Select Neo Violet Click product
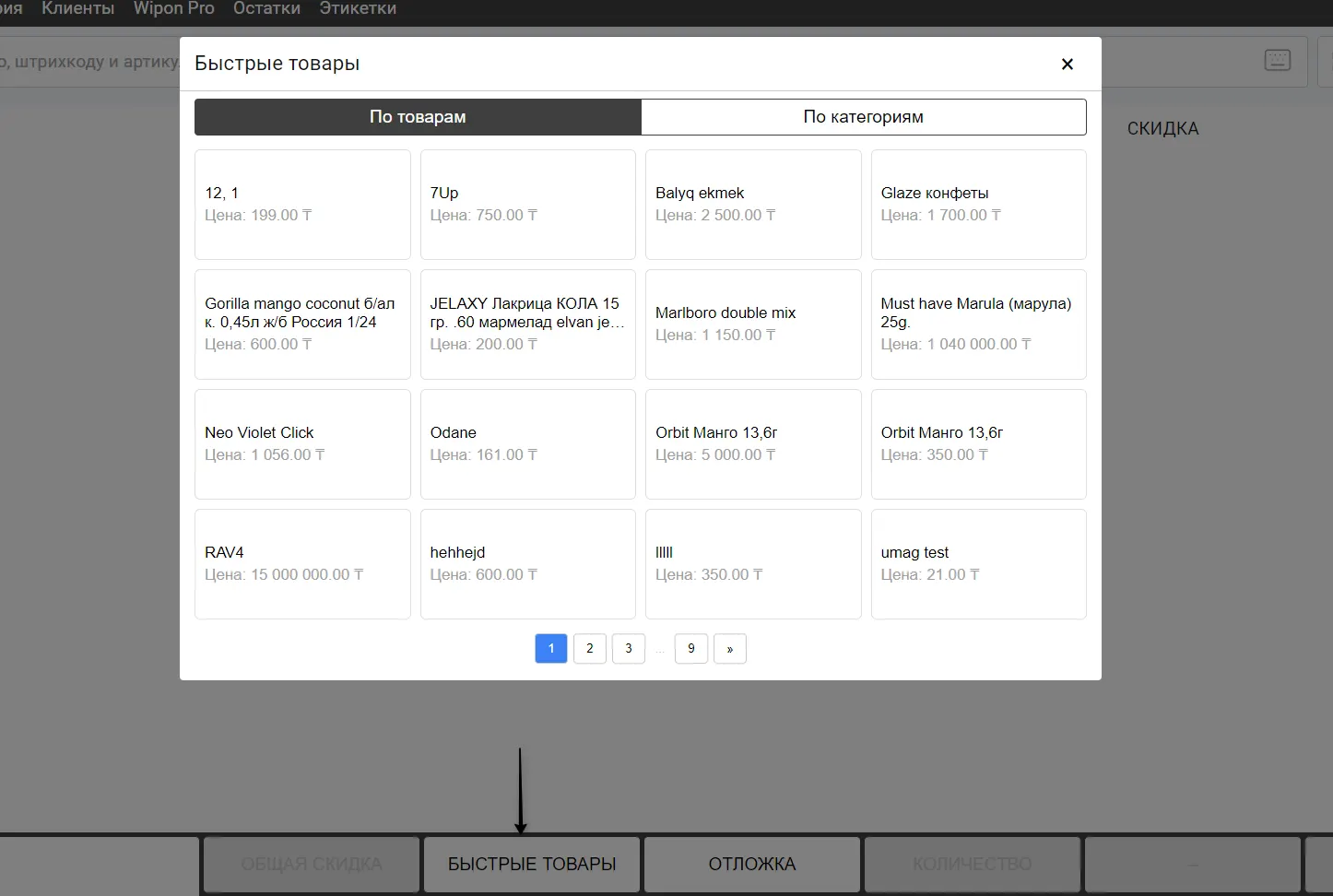This screenshot has width=1333, height=896. coord(302,444)
